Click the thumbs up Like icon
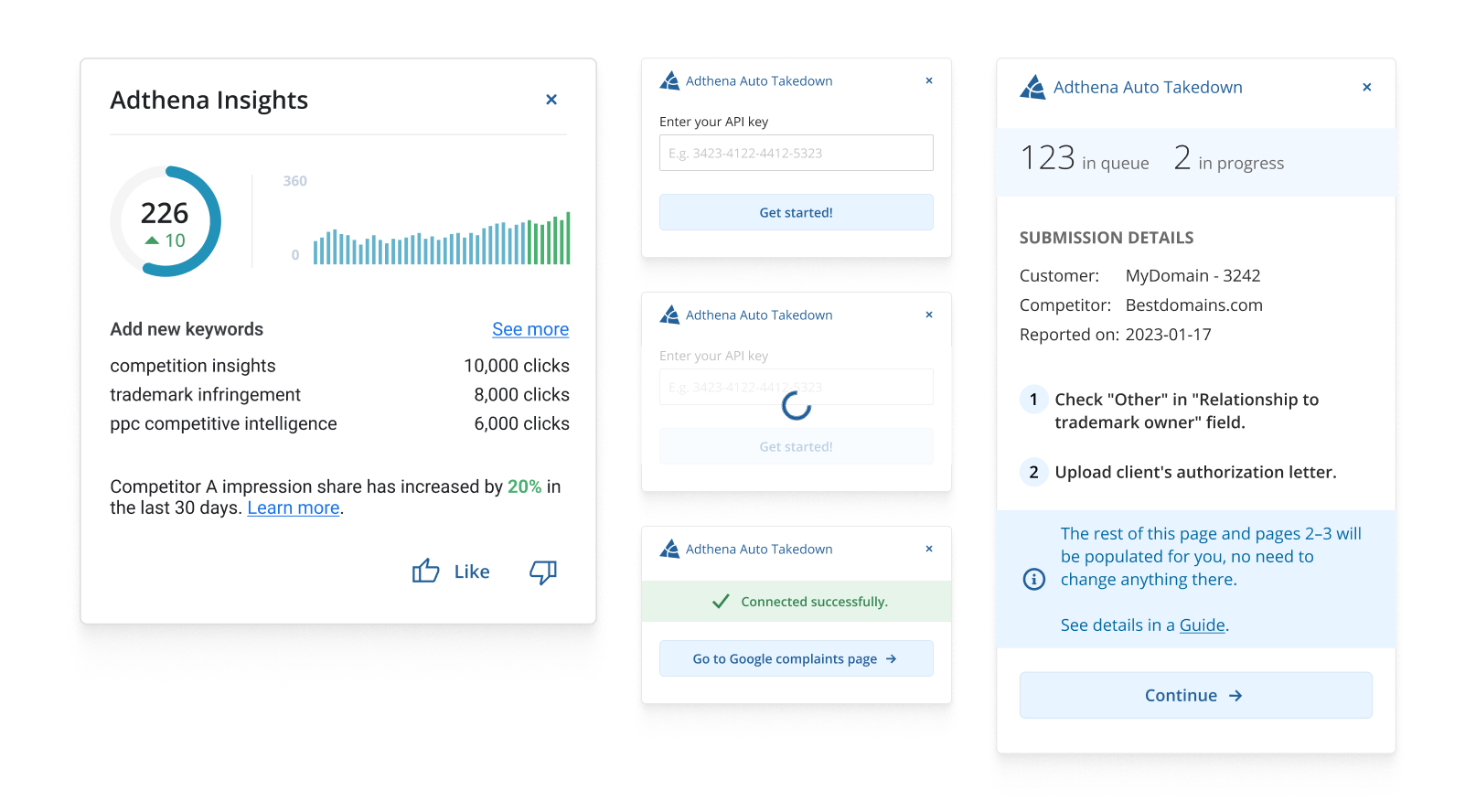Viewport: 1476px width, 812px height. click(426, 572)
